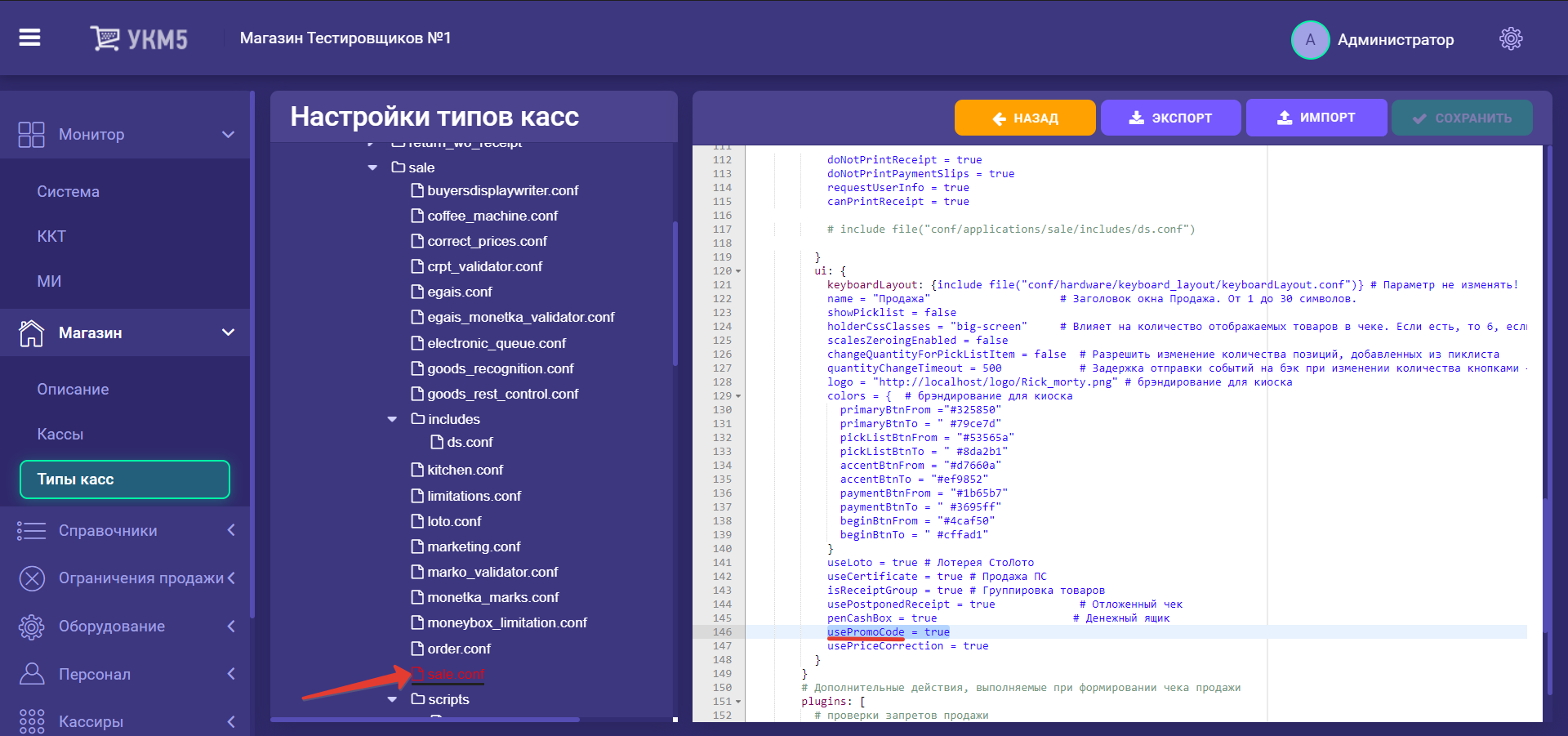The width and height of the screenshot is (1568, 736).
Task: Click file icon of buyersdisplaywriter.conf
Action: point(417,190)
